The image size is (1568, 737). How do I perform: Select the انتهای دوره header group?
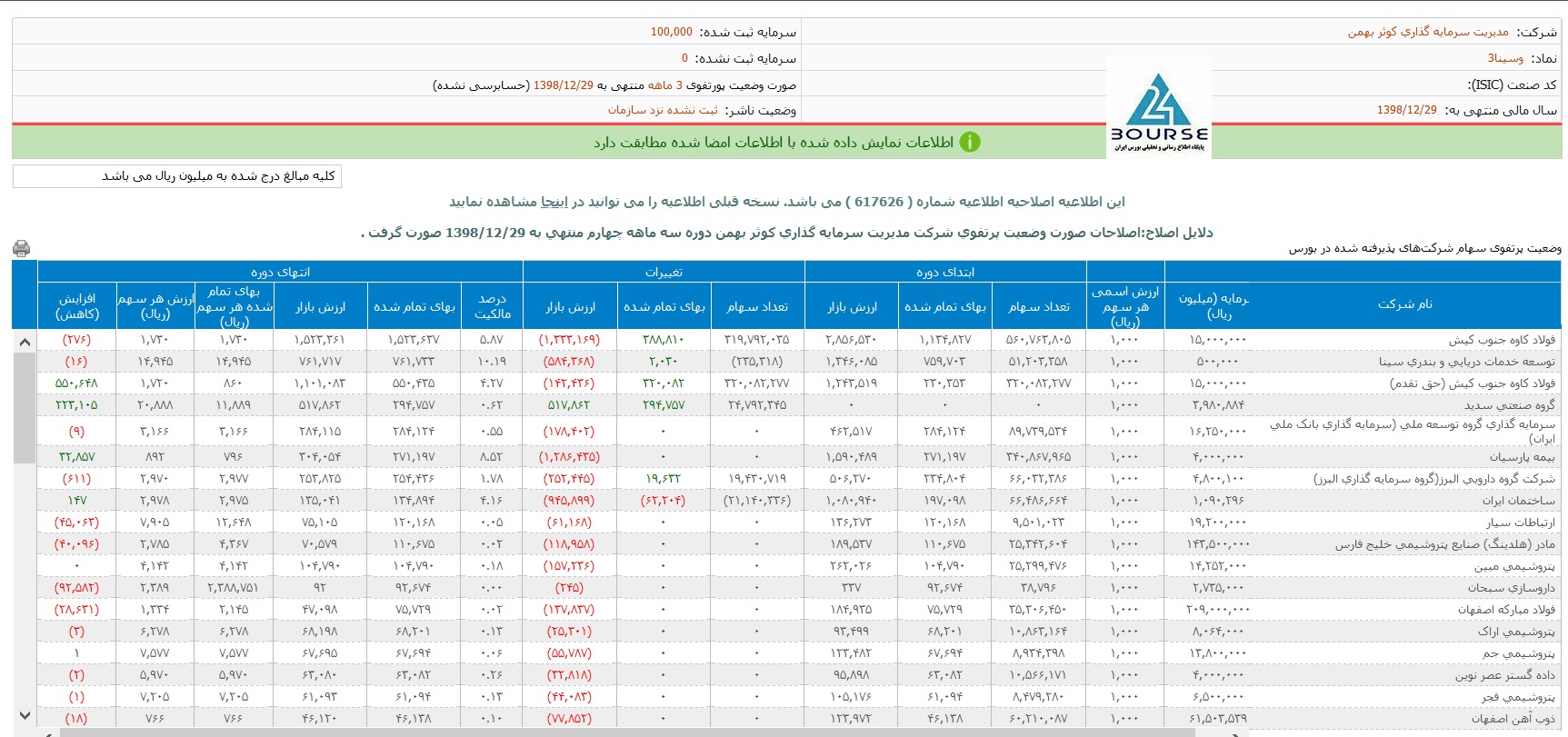coord(280,272)
